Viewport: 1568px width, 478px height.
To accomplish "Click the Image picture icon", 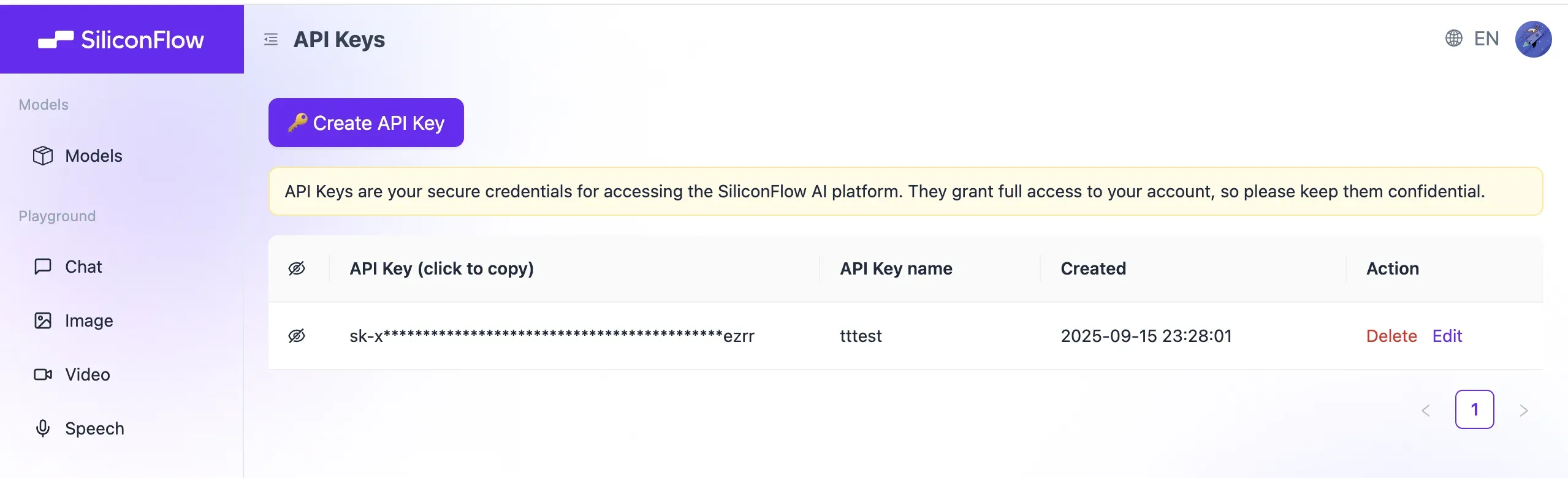I will click(x=43, y=321).
